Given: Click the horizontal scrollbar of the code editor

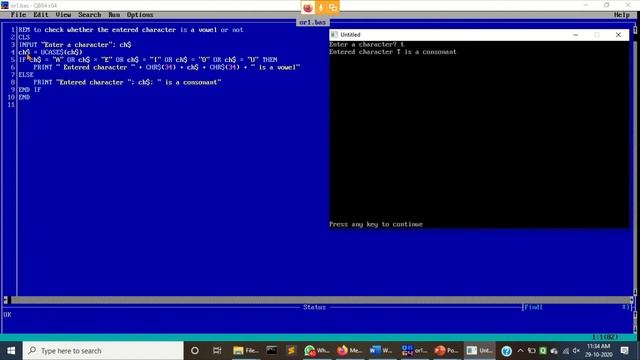Looking at the screenshot, I should click(319, 300).
